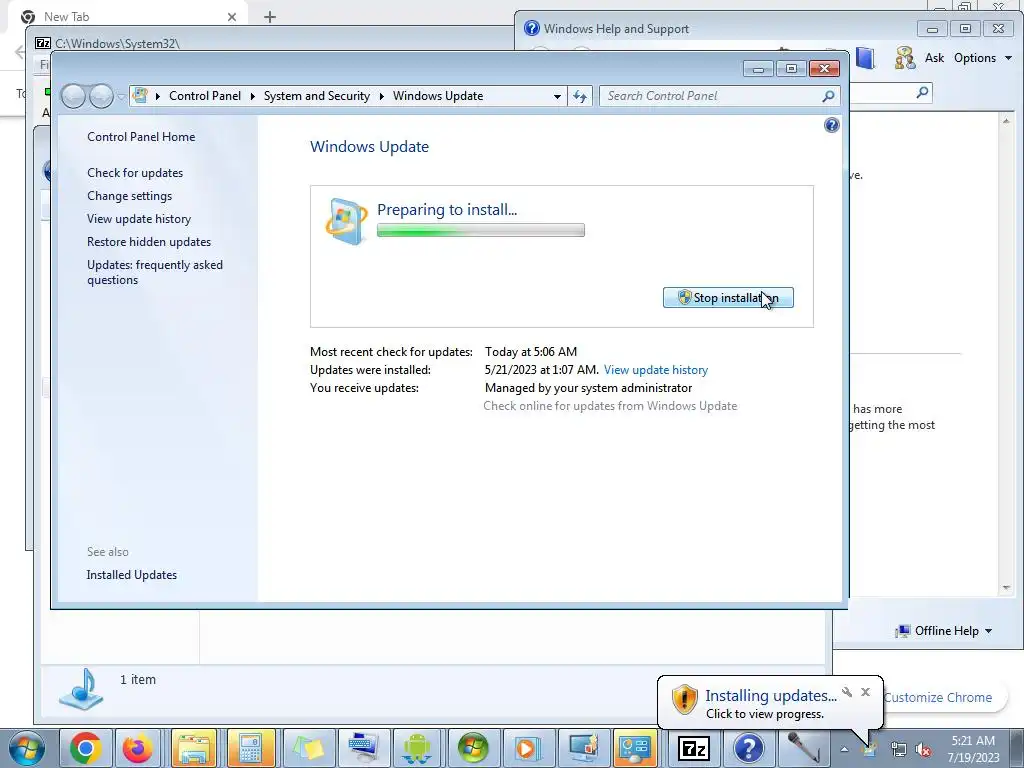Switch to Help and Support taskbar icon
The width and height of the screenshot is (1024, 768).
[749, 748]
